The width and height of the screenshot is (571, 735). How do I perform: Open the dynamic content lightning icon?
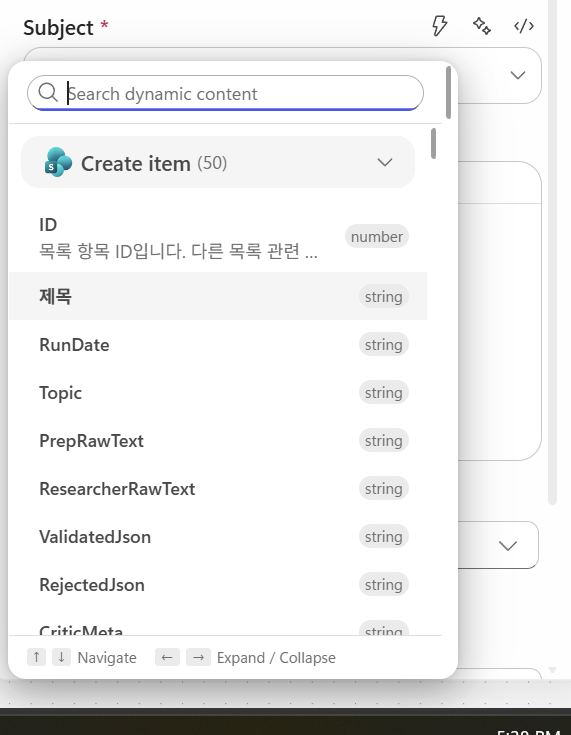pos(439,25)
